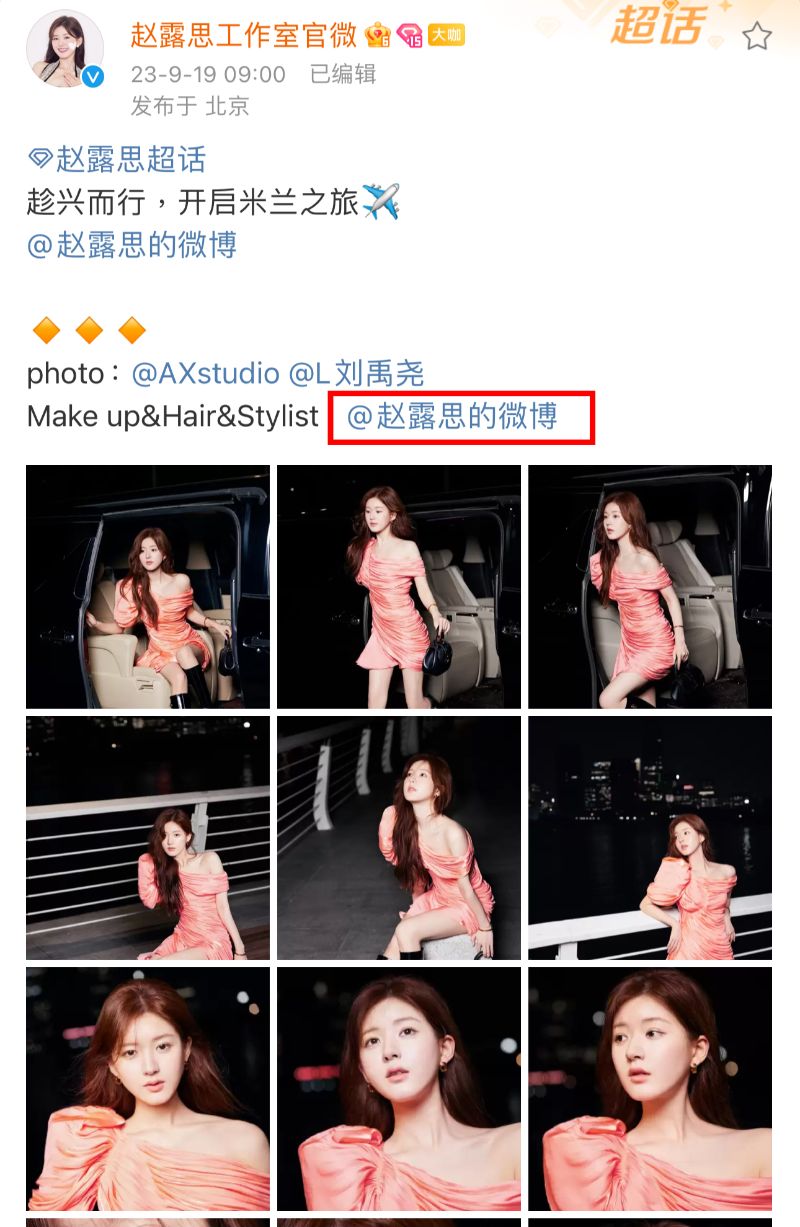The width and height of the screenshot is (800, 1227).
Task: Tap the gold crown membership icon
Action: pyautogui.click(x=378, y=36)
